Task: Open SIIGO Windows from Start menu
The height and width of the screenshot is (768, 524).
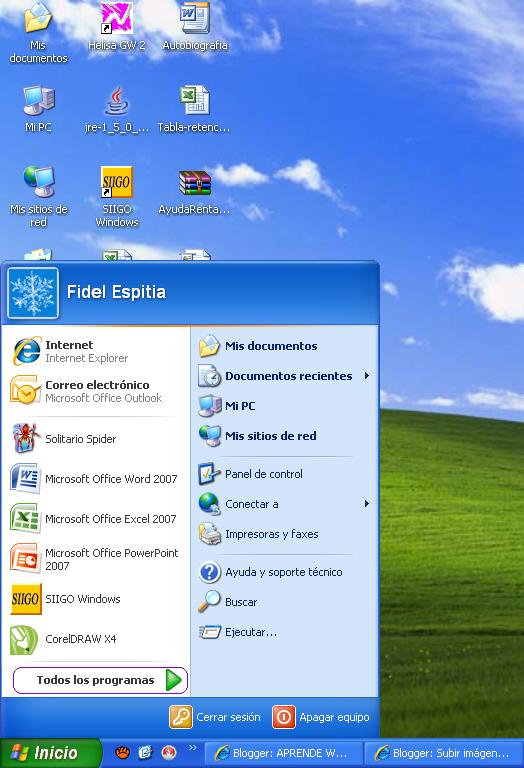Action: pos(95,599)
